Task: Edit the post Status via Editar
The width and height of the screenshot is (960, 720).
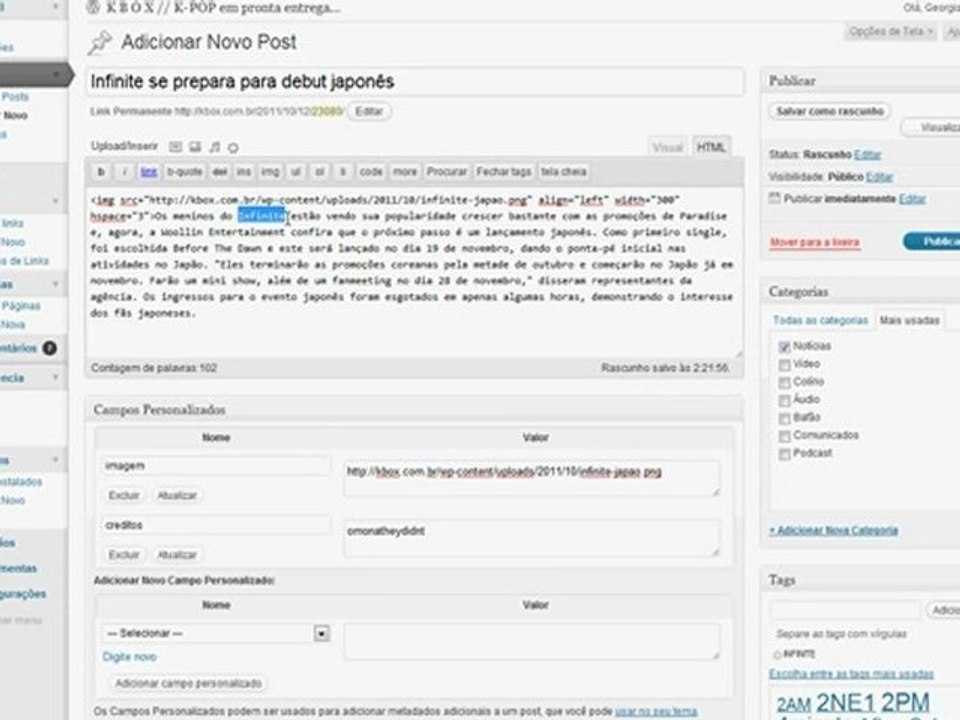Action: click(867, 154)
